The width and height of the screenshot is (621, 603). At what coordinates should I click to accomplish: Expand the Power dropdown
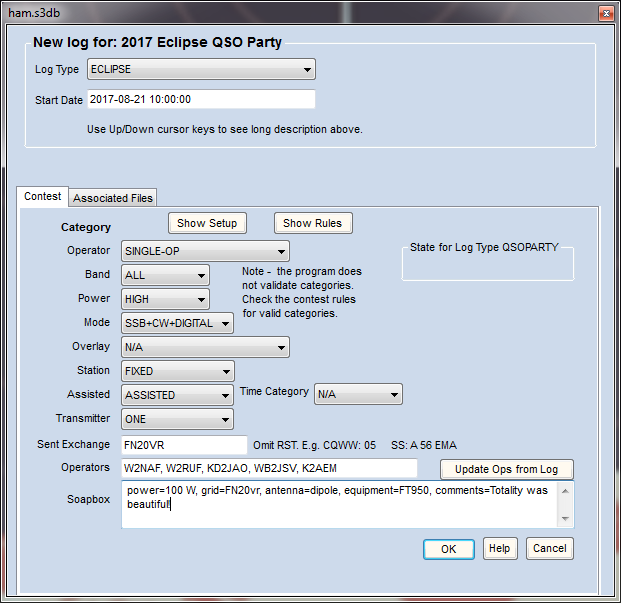[165, 299]
